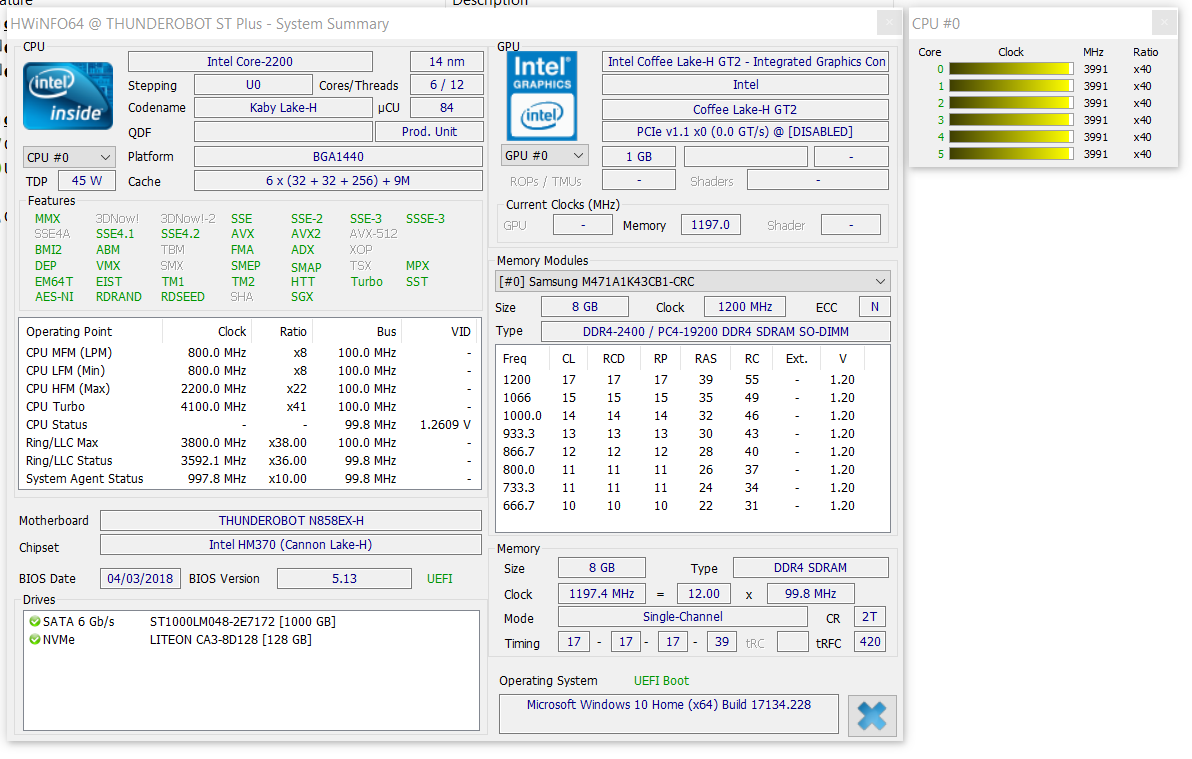Click the Prod. Unit field
Screen dimensions: 1192x759
430,132
